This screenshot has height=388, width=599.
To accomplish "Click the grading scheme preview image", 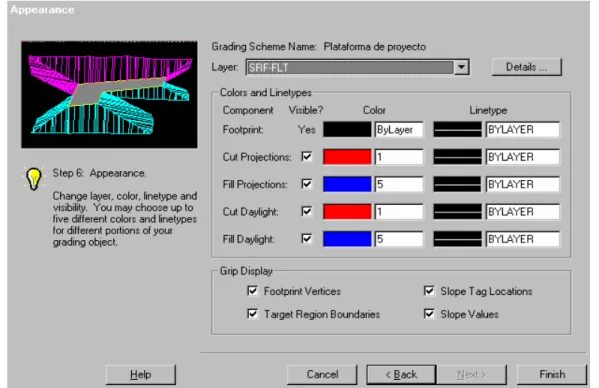I will [x=109, y=95].
